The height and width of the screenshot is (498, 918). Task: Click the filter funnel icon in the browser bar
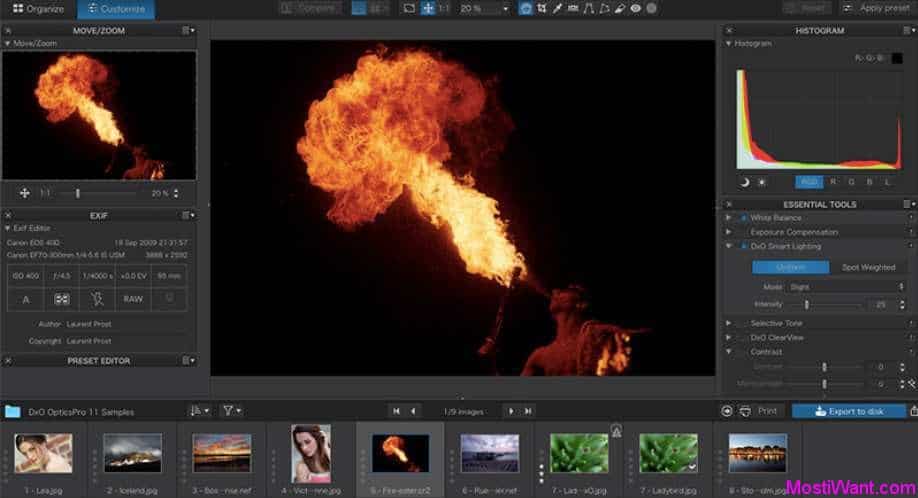[230, 410]
